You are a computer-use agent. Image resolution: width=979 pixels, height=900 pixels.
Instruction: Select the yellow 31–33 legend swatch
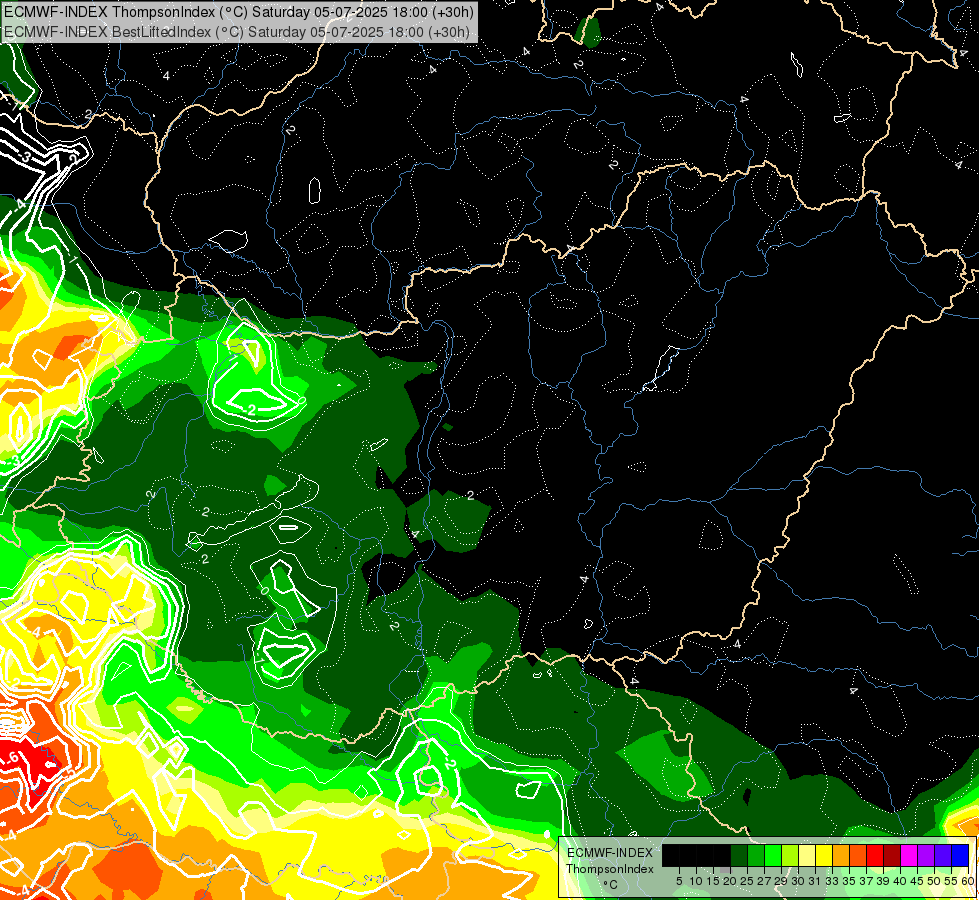(x=824, y=855)
